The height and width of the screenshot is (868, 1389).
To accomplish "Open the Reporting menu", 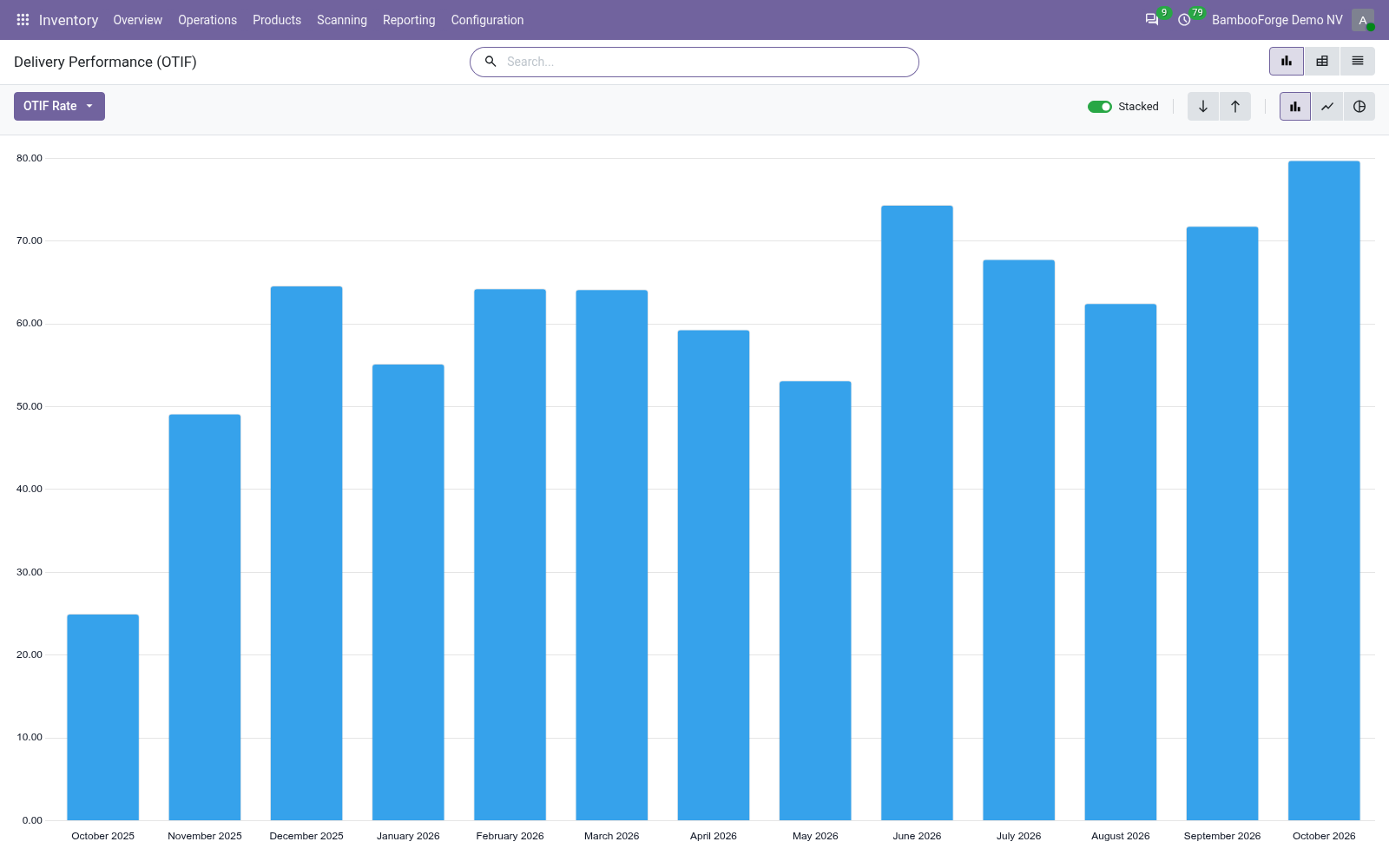I will pos(409,20).
